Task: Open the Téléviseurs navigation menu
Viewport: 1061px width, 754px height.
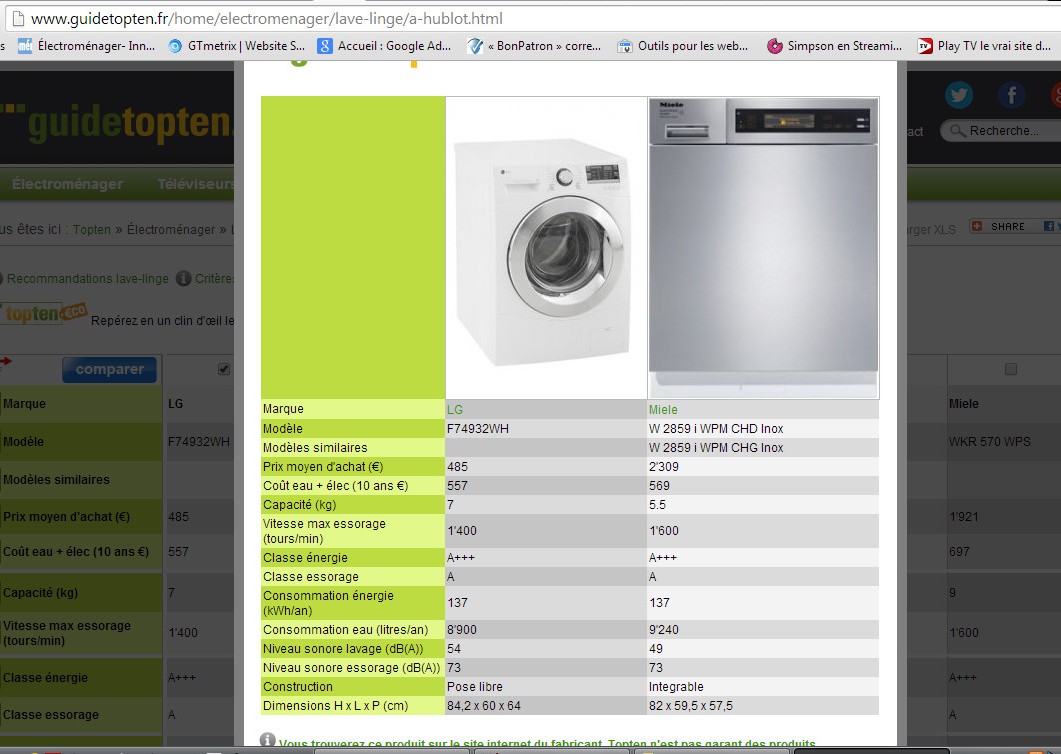Action: 196,183
